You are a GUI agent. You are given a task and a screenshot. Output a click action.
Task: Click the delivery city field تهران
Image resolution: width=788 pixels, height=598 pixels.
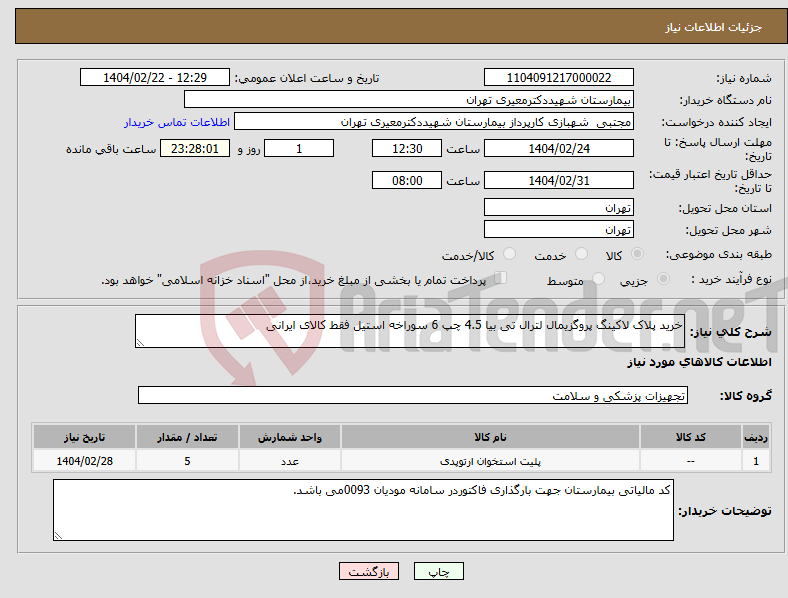pyautogui.click(x=558, y=230)
